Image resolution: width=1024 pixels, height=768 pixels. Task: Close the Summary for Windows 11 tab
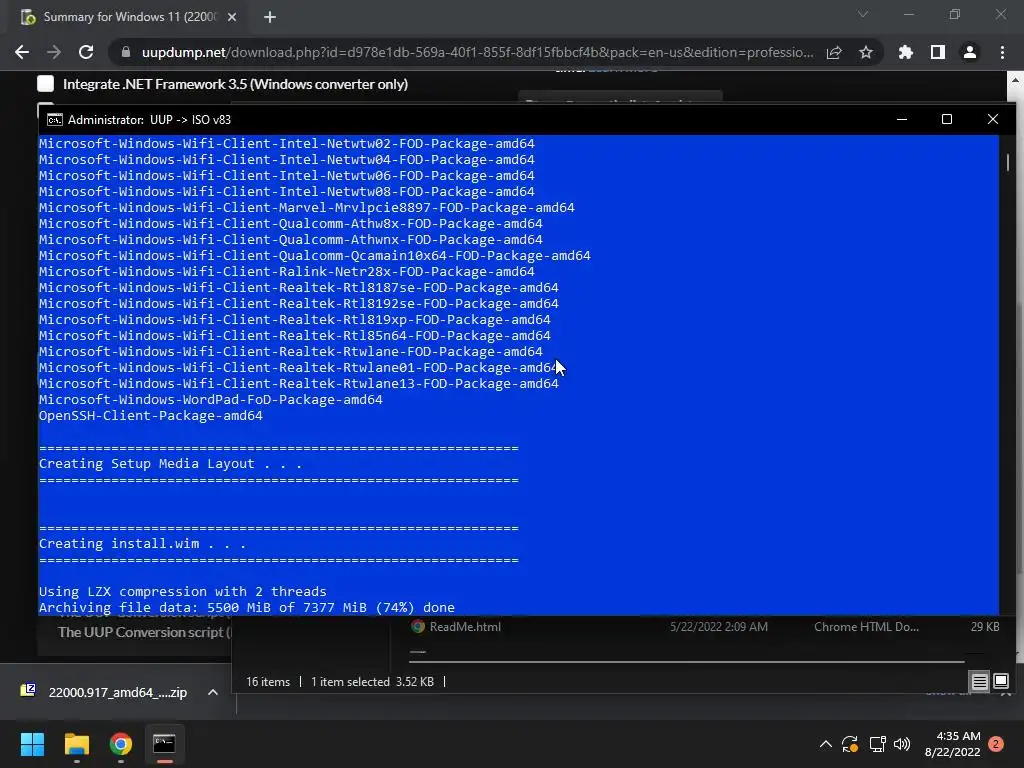tap(232, 17)
